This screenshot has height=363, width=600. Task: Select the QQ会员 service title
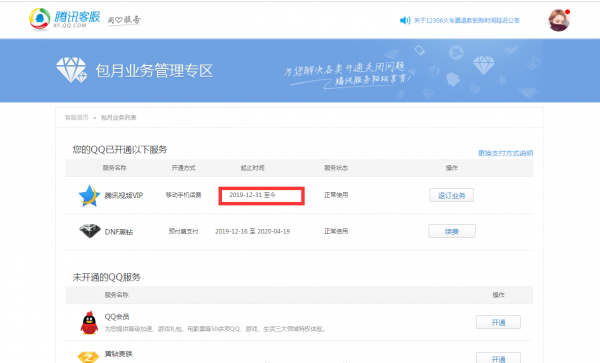tap(117, 317)
